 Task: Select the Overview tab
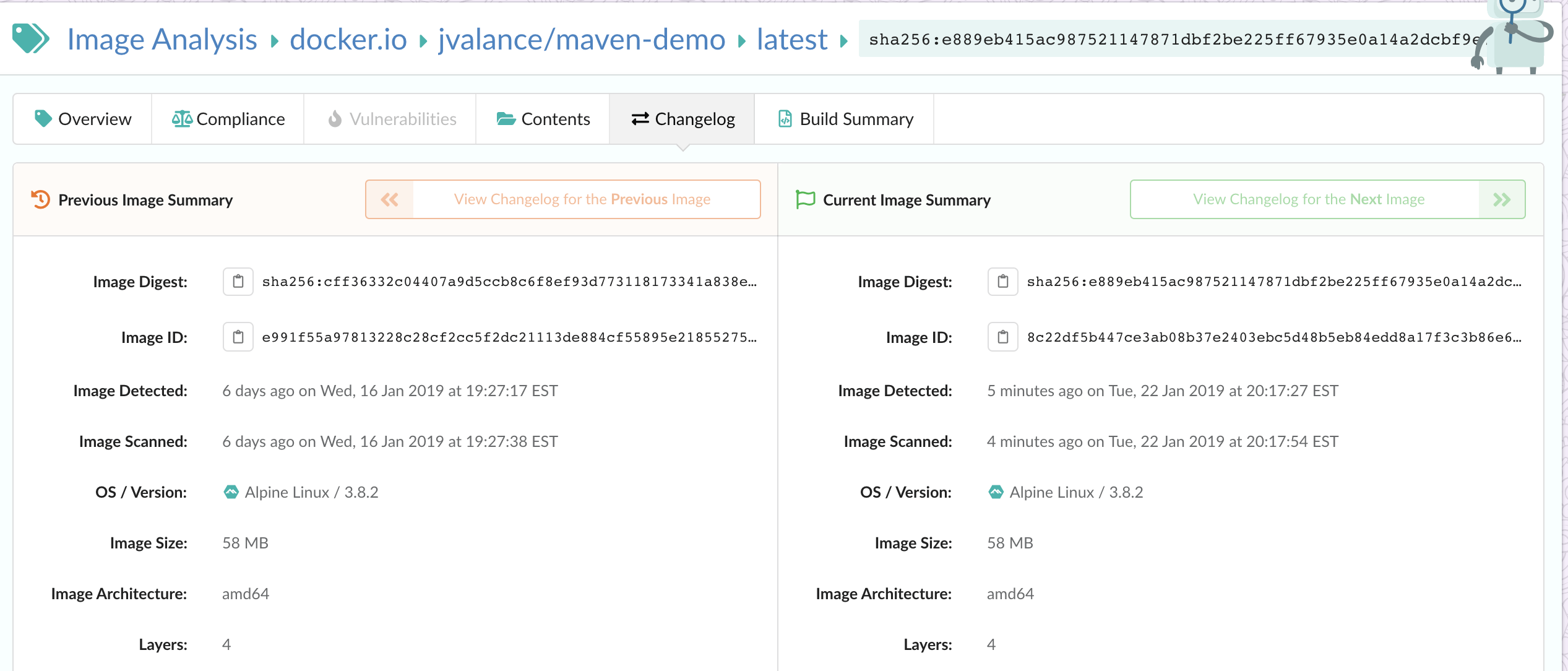[82, 119]
